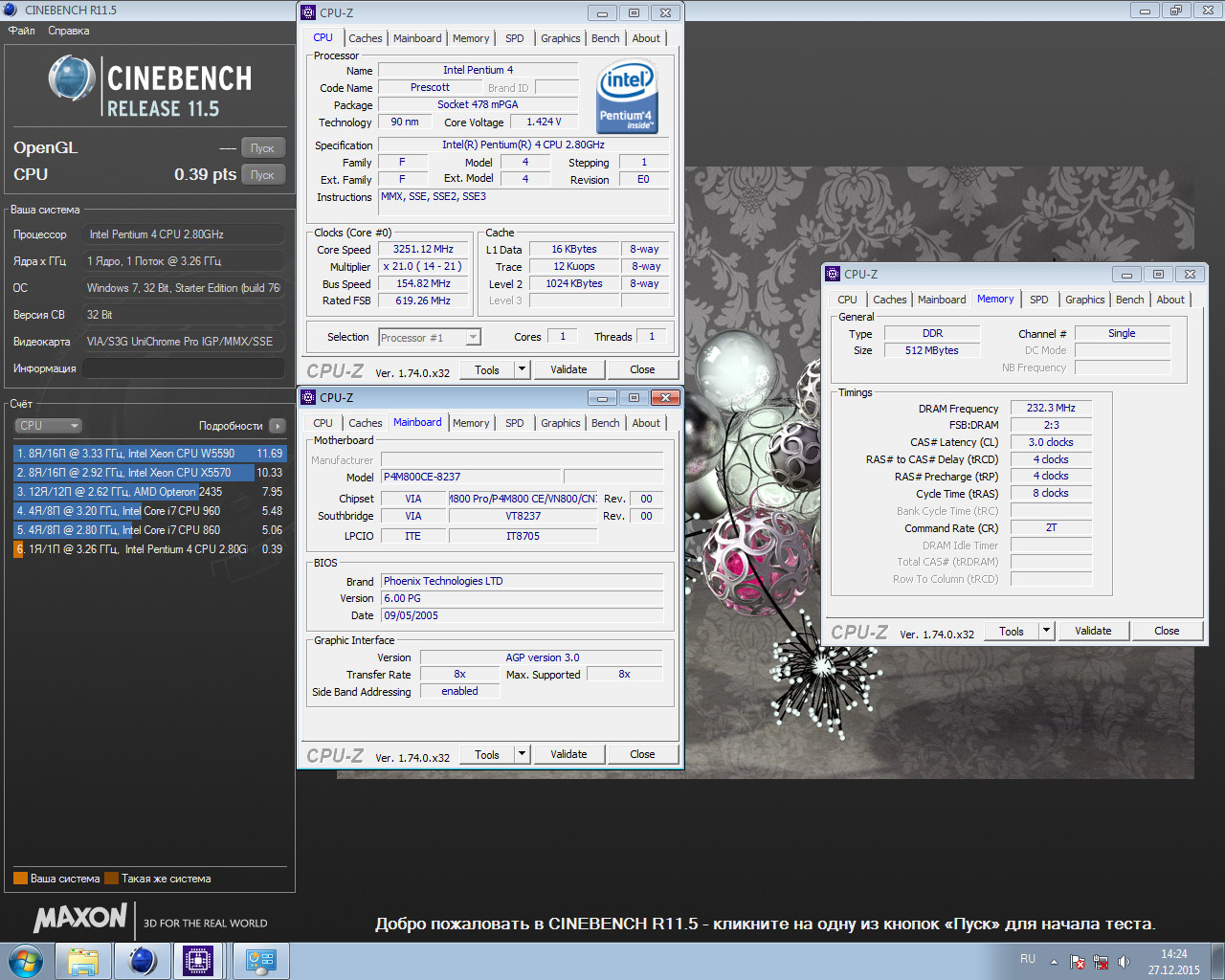The width and height of the screenshot is (1225, 980).
Task: Run the OpenGL test with 'Пуск'
Action: pyautogui.click(x=263, y=148)
